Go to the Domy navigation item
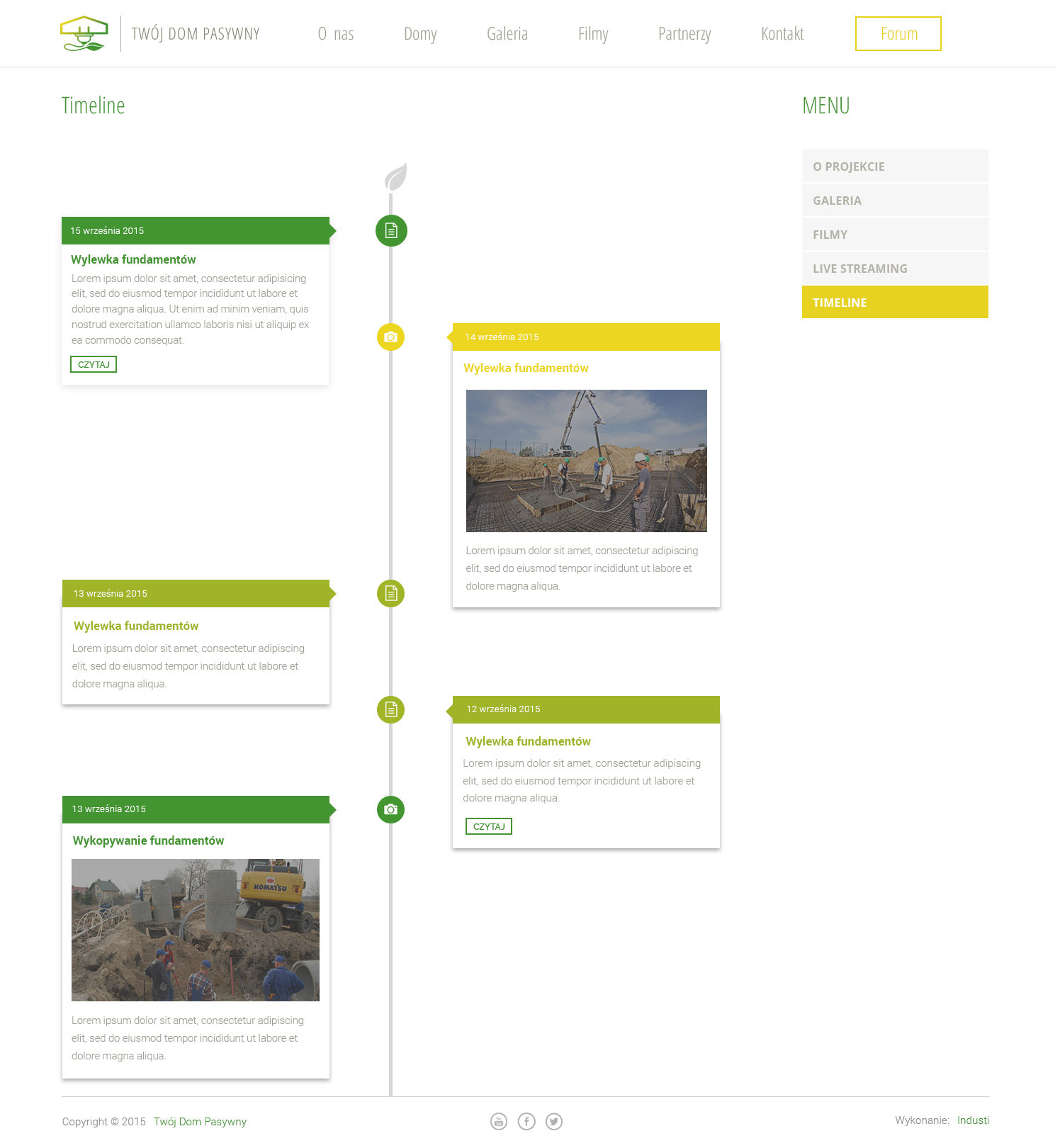The image size is (1060, 1148). tap(420, 34)
